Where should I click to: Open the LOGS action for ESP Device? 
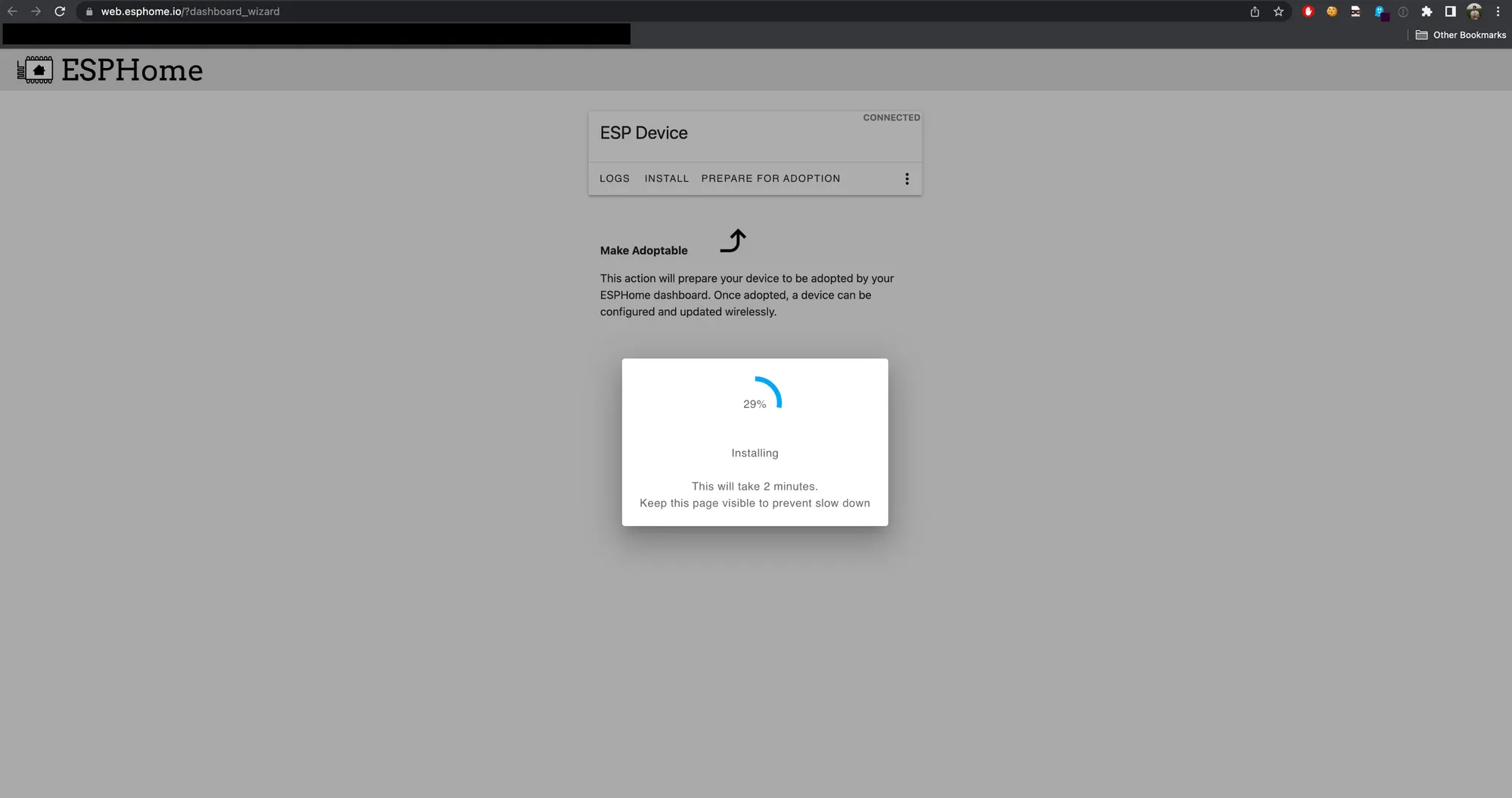(x=614, y=179)
